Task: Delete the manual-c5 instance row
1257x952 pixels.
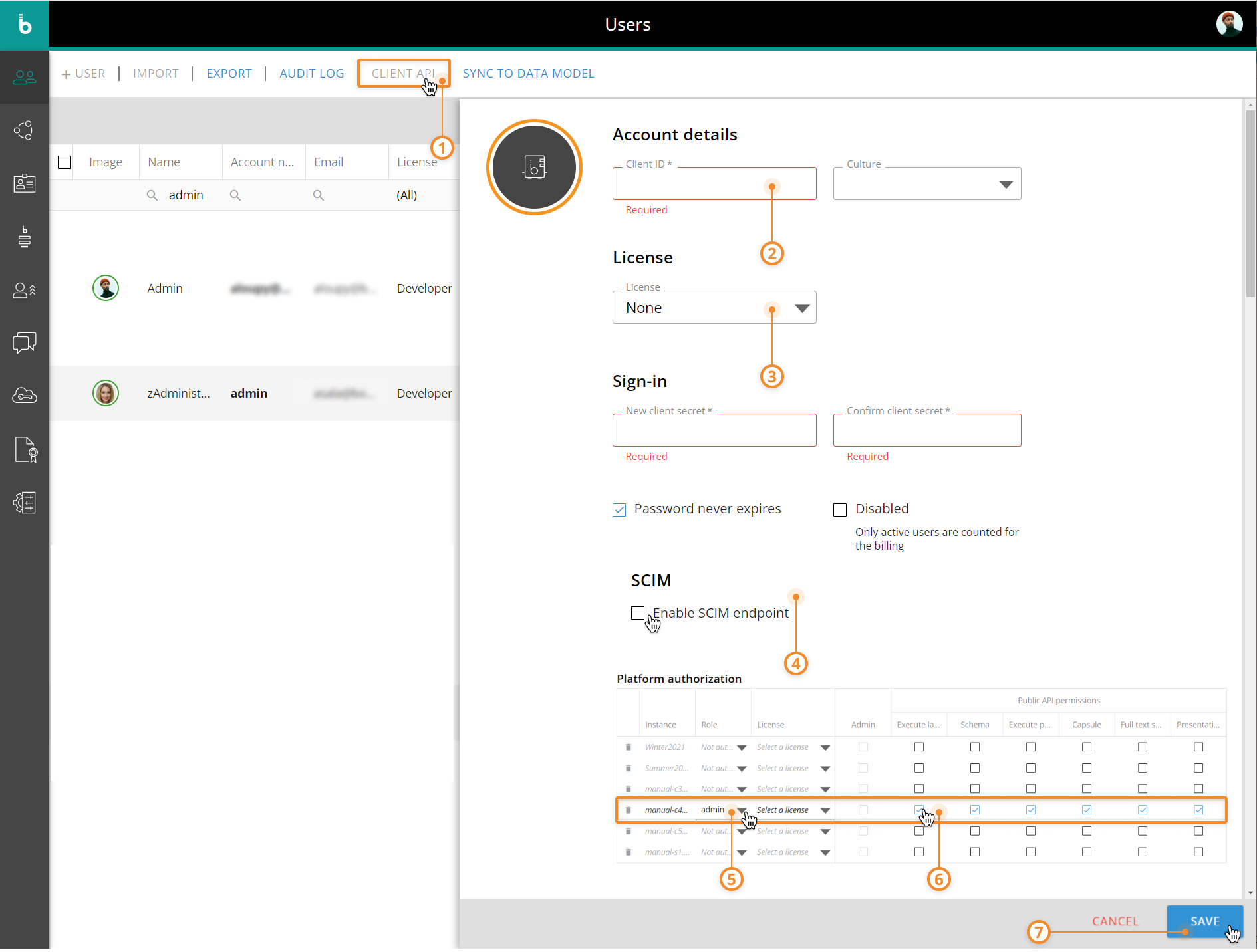Action: point(628,831)
